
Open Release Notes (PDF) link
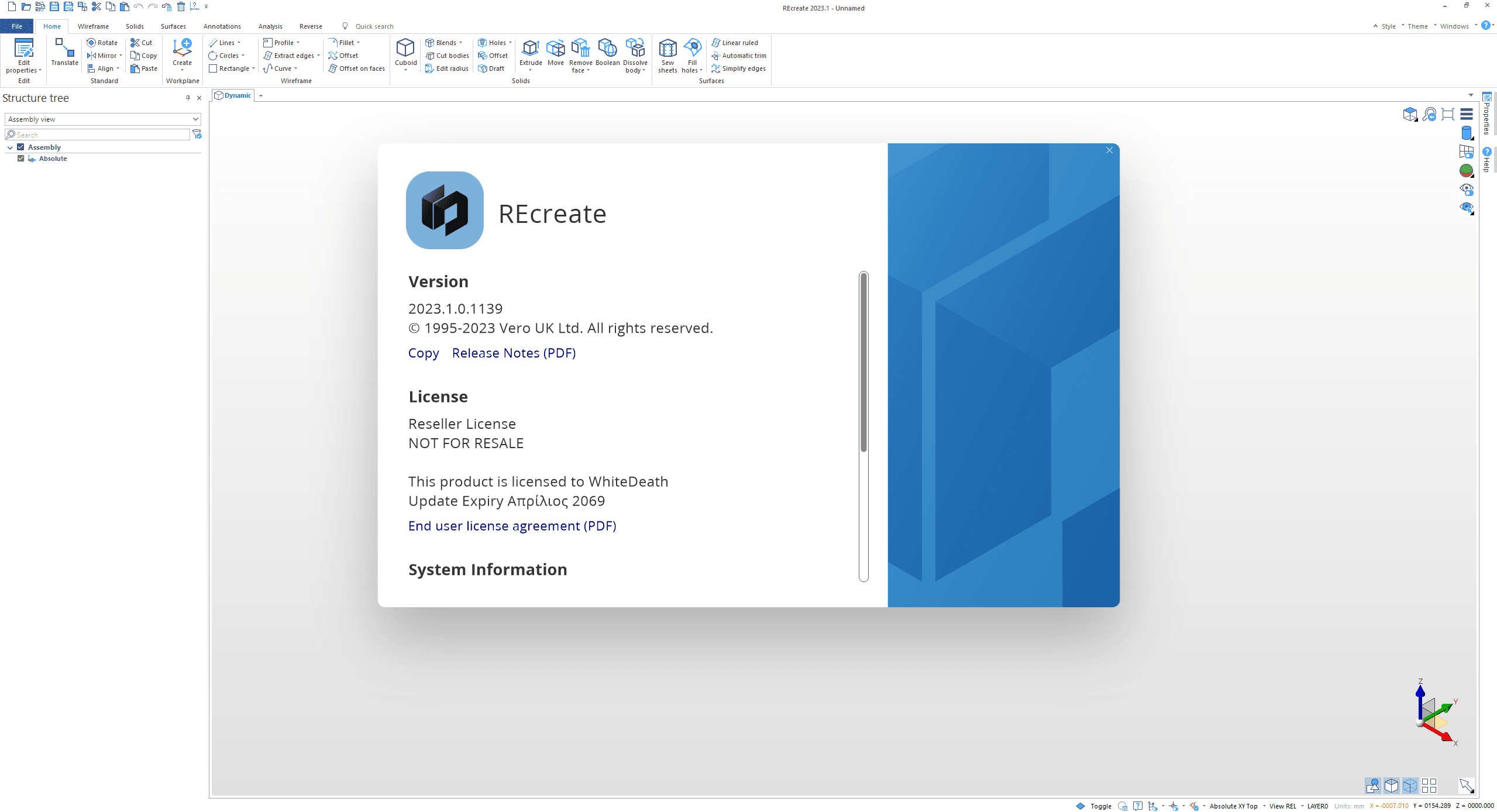point(513,353)
